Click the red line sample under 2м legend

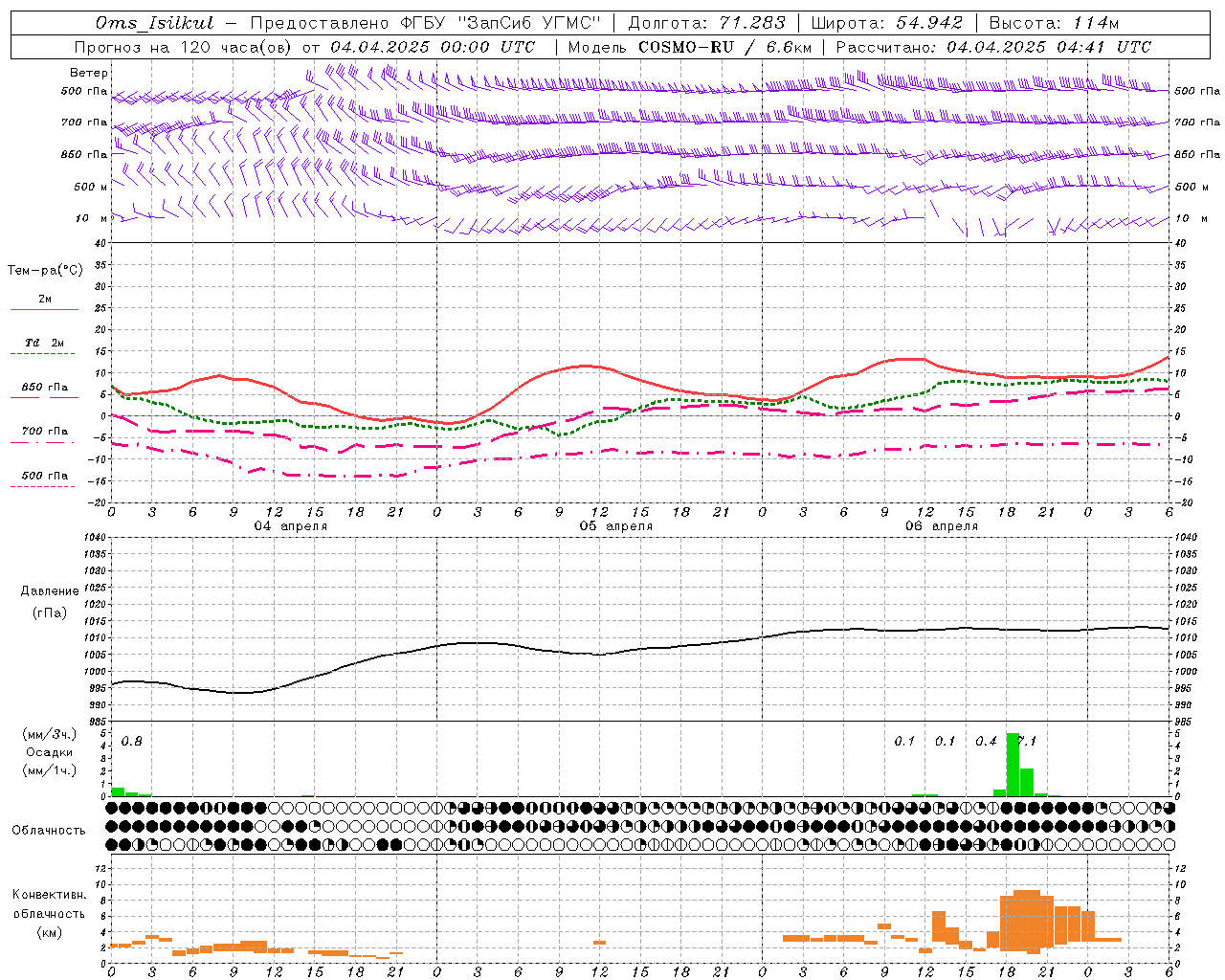pyautogui.click(x=44, y=310)
